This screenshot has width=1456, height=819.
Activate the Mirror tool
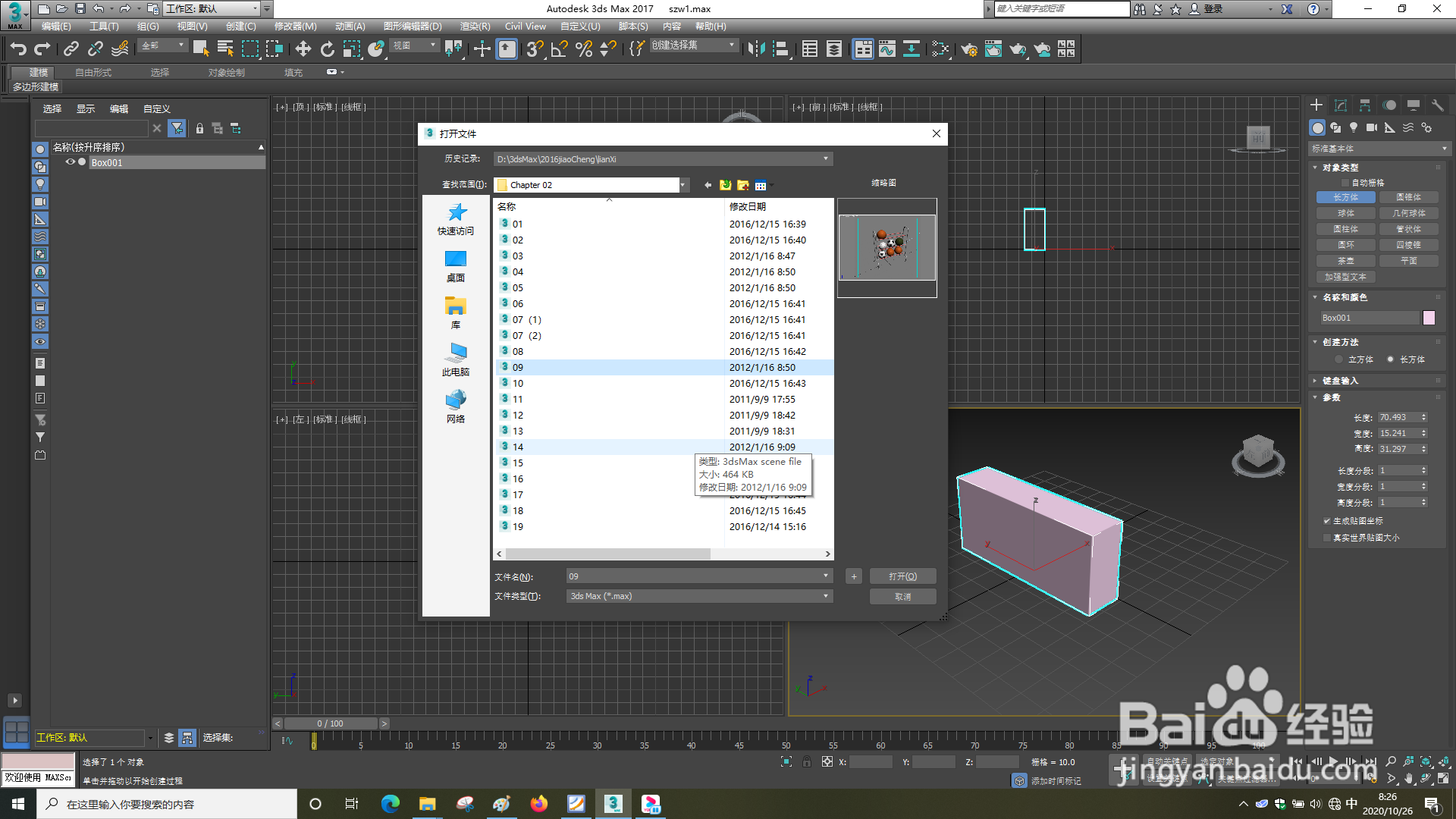(756, 49)
